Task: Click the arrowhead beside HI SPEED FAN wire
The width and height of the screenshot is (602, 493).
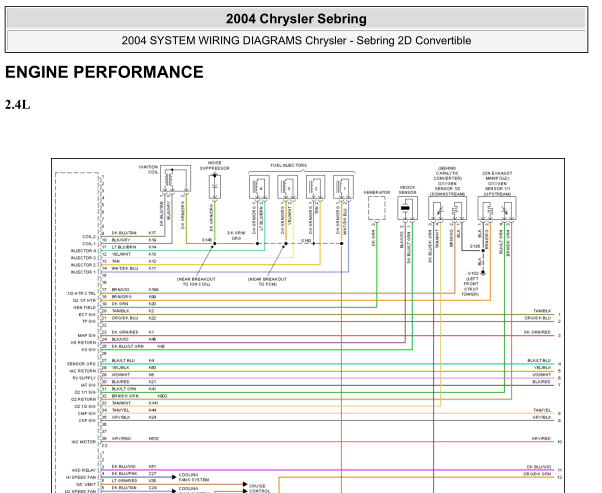Action: pos(174,477)
